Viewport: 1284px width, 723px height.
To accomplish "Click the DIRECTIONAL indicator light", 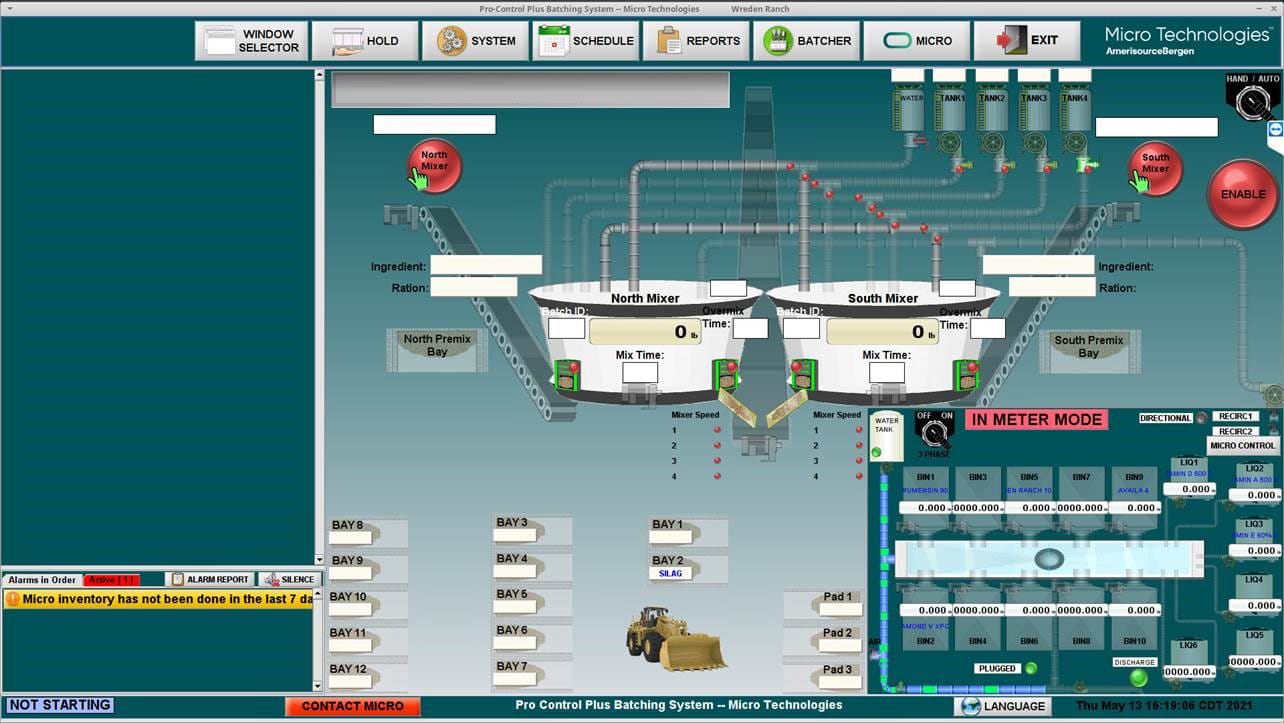I will 1201,418.
